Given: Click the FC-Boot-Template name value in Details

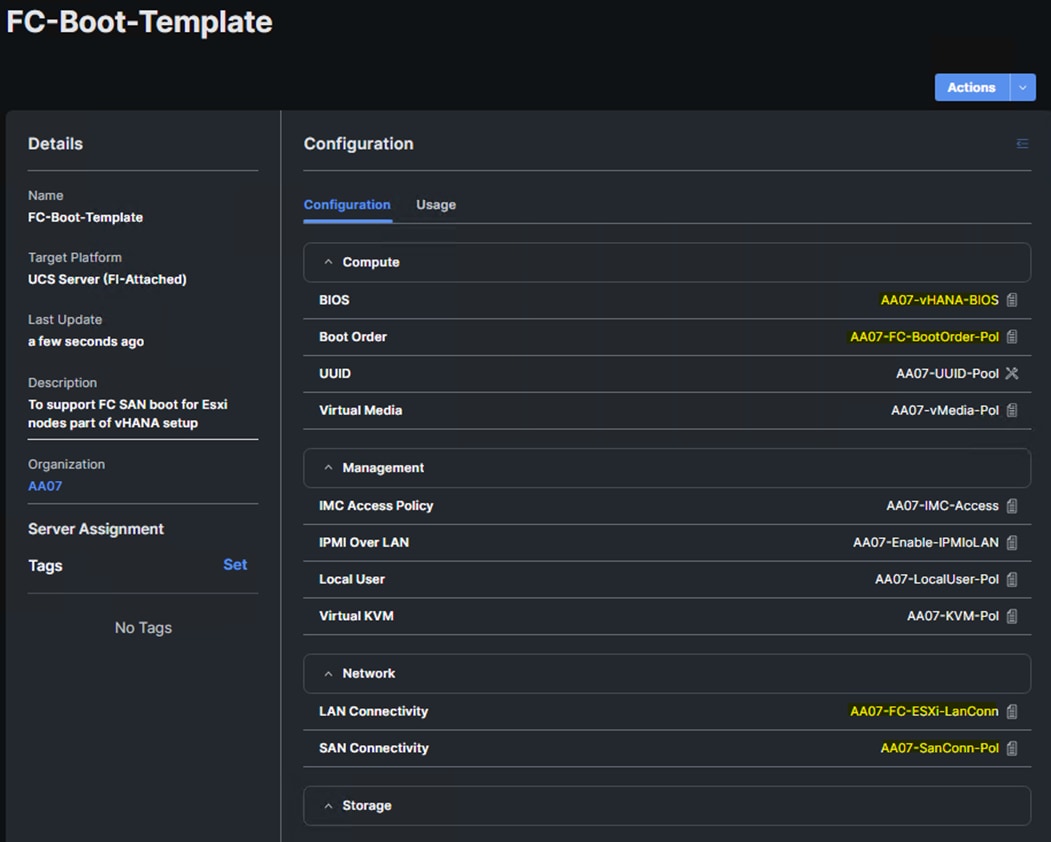Looking at the screenshot, I should pyautogui.click(x=85, y=217).
